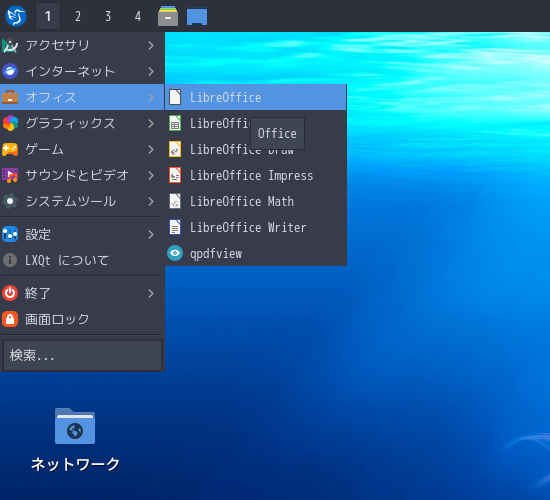Open the ネットワーク desktop folder icon
The image size is (550, 500).
point(75,426)
